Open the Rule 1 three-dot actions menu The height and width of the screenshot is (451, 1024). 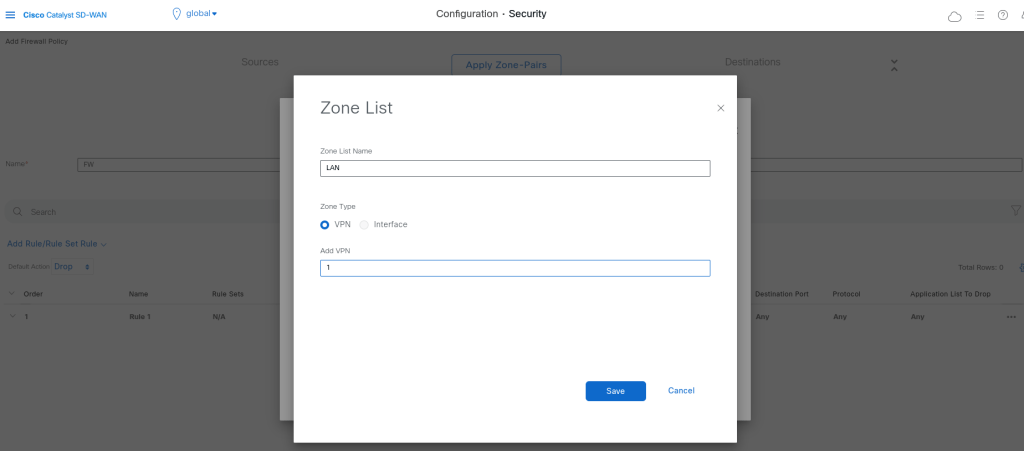pyautogui.click(x=1011, y=316)
